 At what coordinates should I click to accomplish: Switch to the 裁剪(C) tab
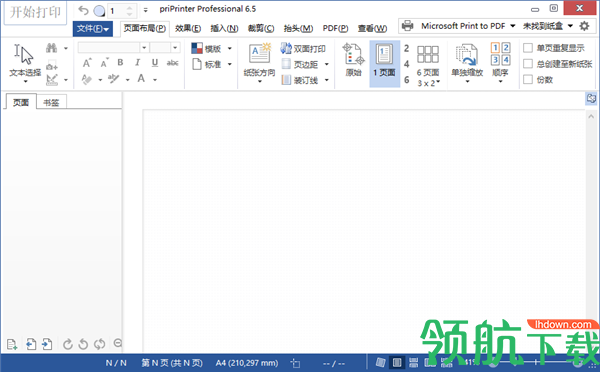coord(261,29)
